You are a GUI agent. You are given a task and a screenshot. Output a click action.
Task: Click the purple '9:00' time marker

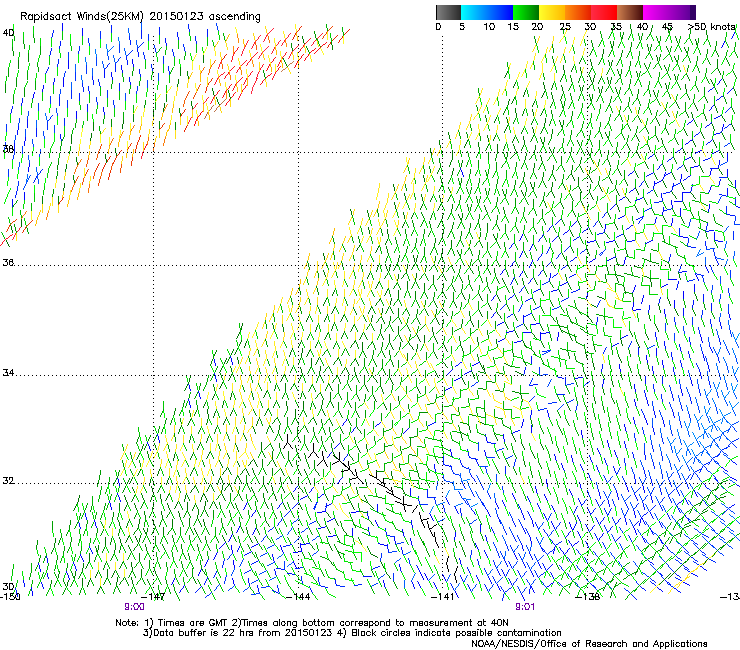coord(135,607)
